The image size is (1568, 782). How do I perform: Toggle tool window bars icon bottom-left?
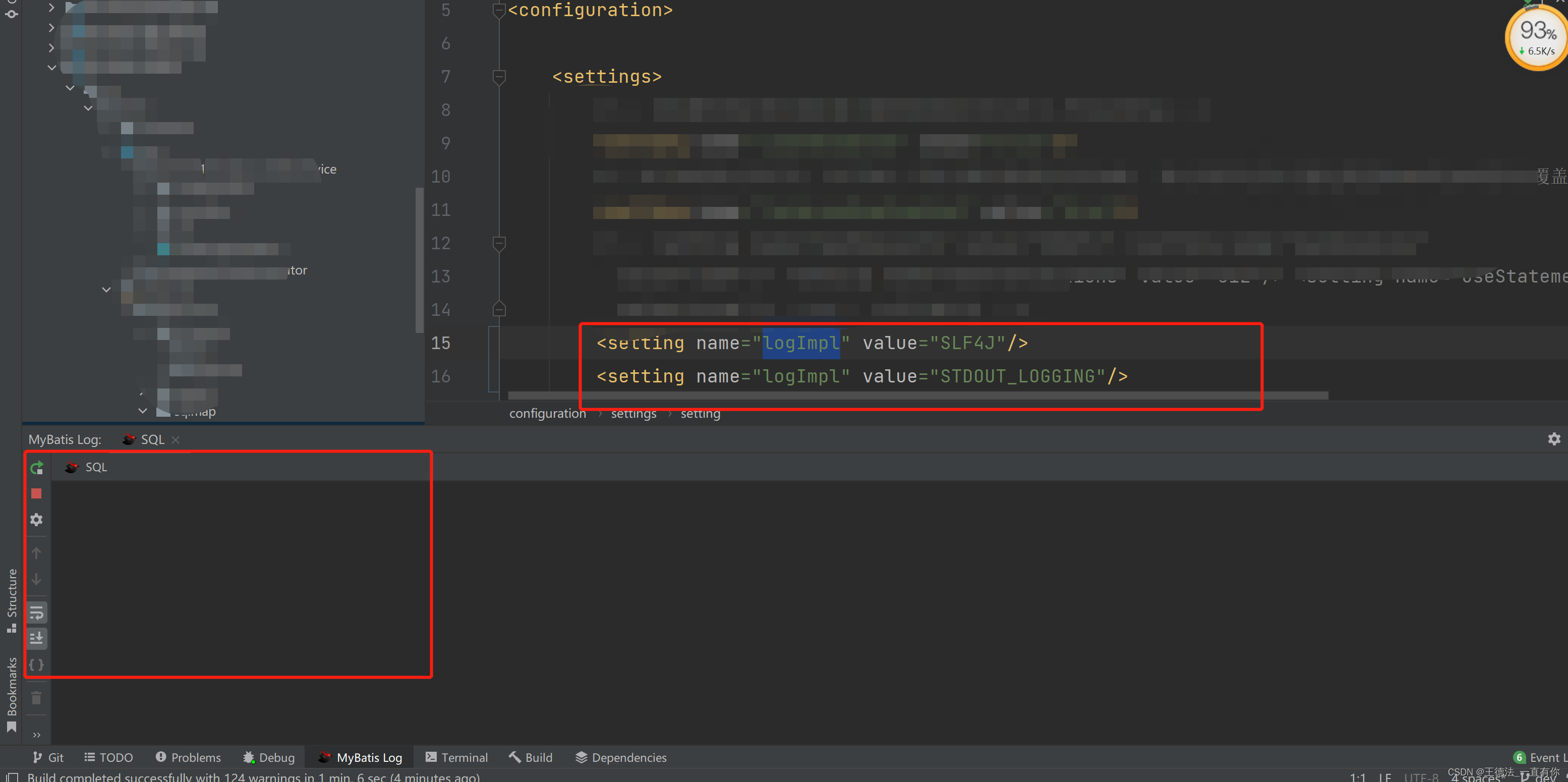click(12, 777)
